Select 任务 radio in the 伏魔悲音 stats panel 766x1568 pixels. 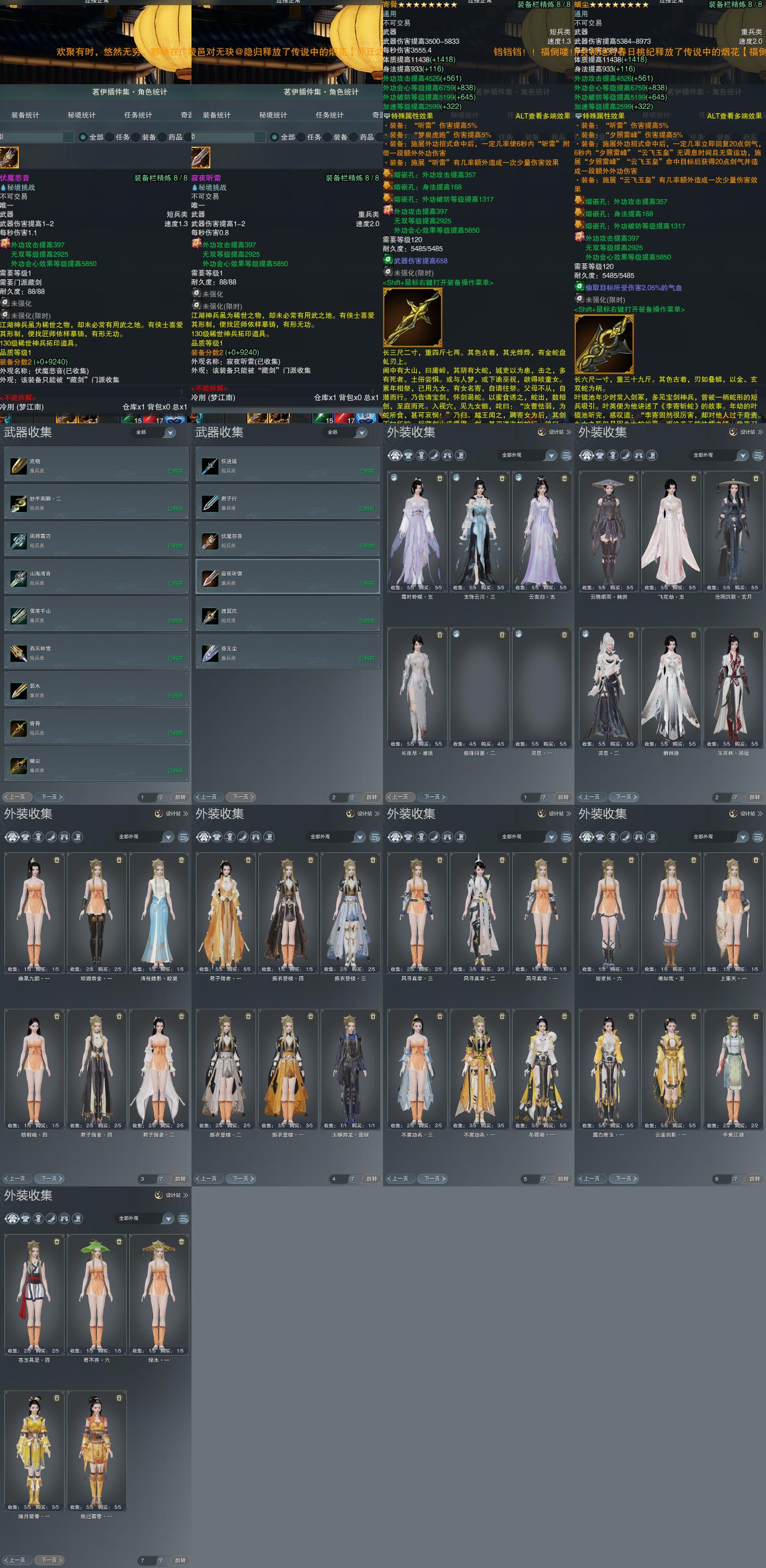[x=109, y=137]
